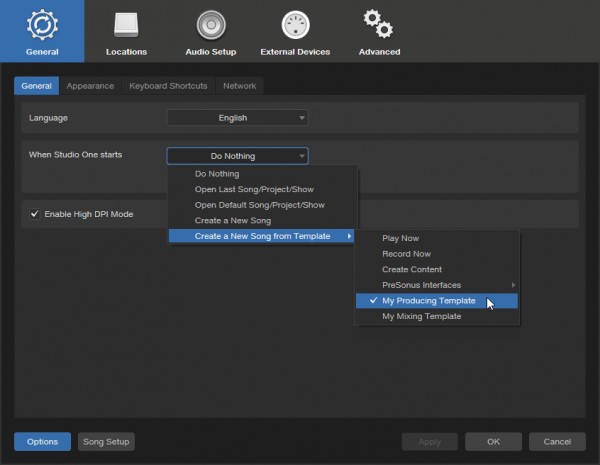This screenshot has height=465, width=600.
Task: Open the Song Setup button
Action: (106, 441)
